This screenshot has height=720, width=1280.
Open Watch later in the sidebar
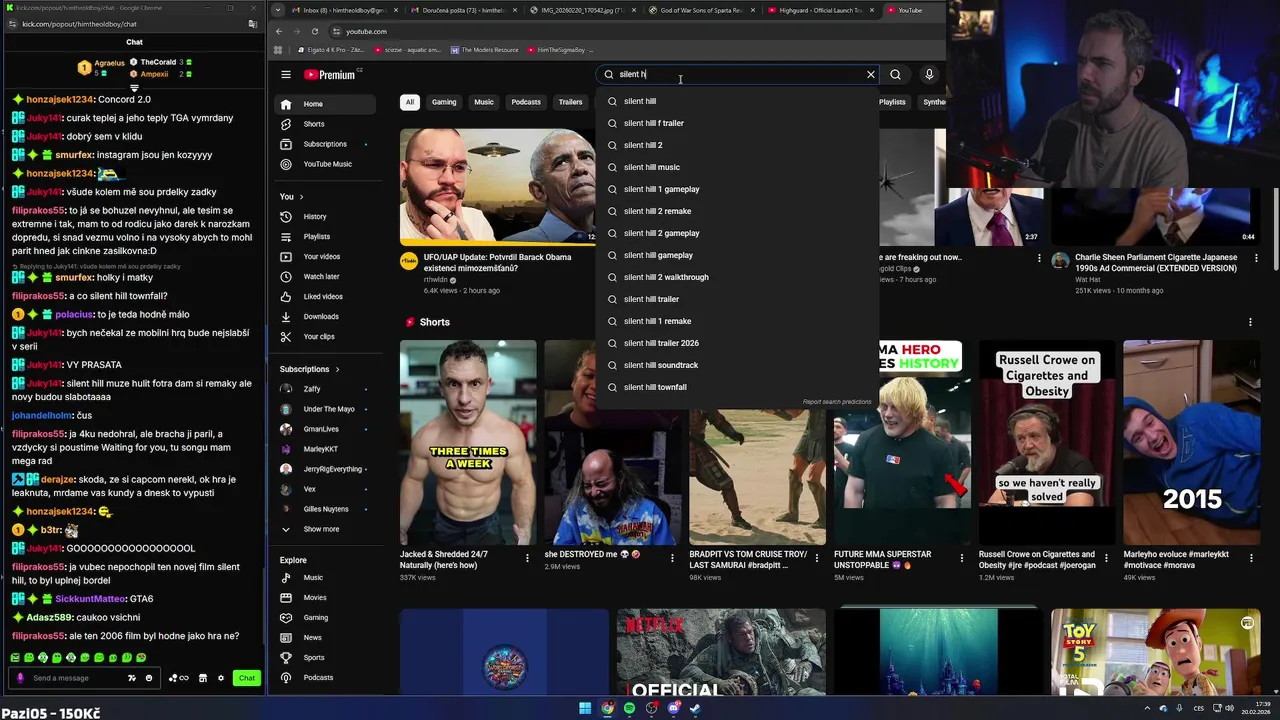pyautogui.click(x=324, y=277)
